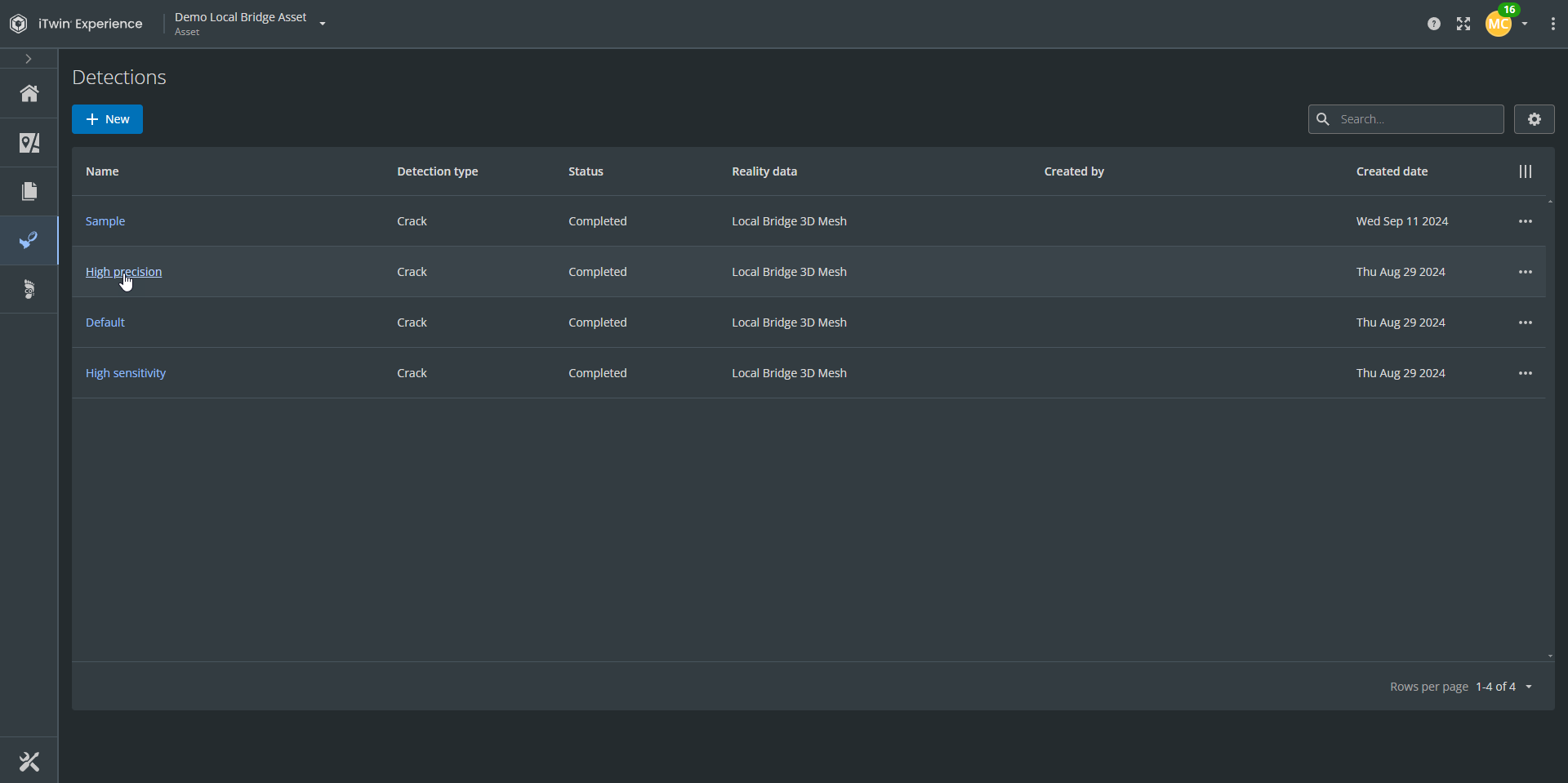This screenshot has height=783, width=1568.
Task: Expand the left sidebar navigation
Action: click(29, 59)
